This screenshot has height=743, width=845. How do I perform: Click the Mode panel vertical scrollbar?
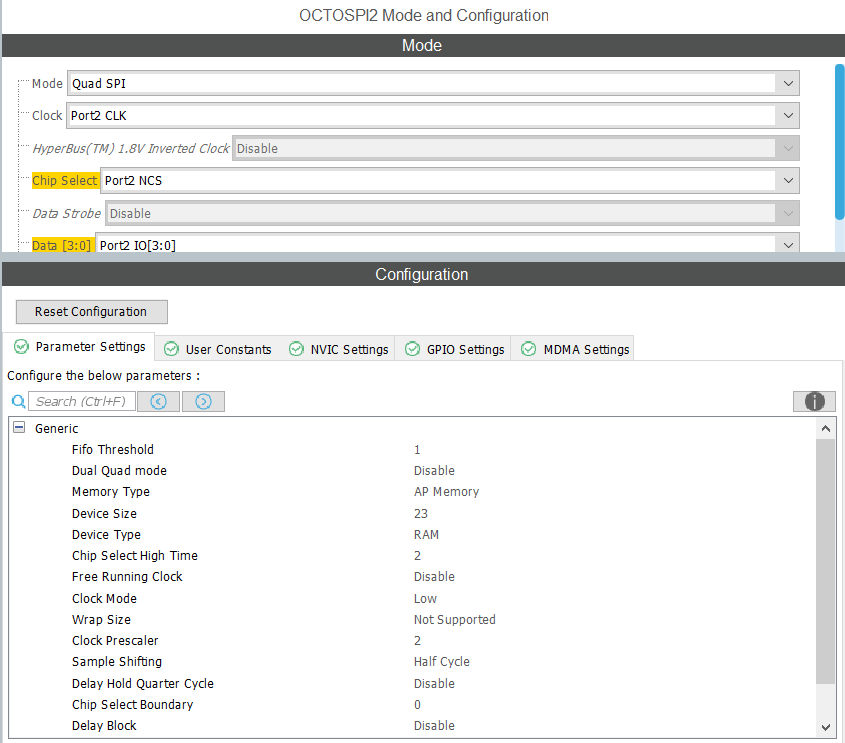[x=839, y=142]
